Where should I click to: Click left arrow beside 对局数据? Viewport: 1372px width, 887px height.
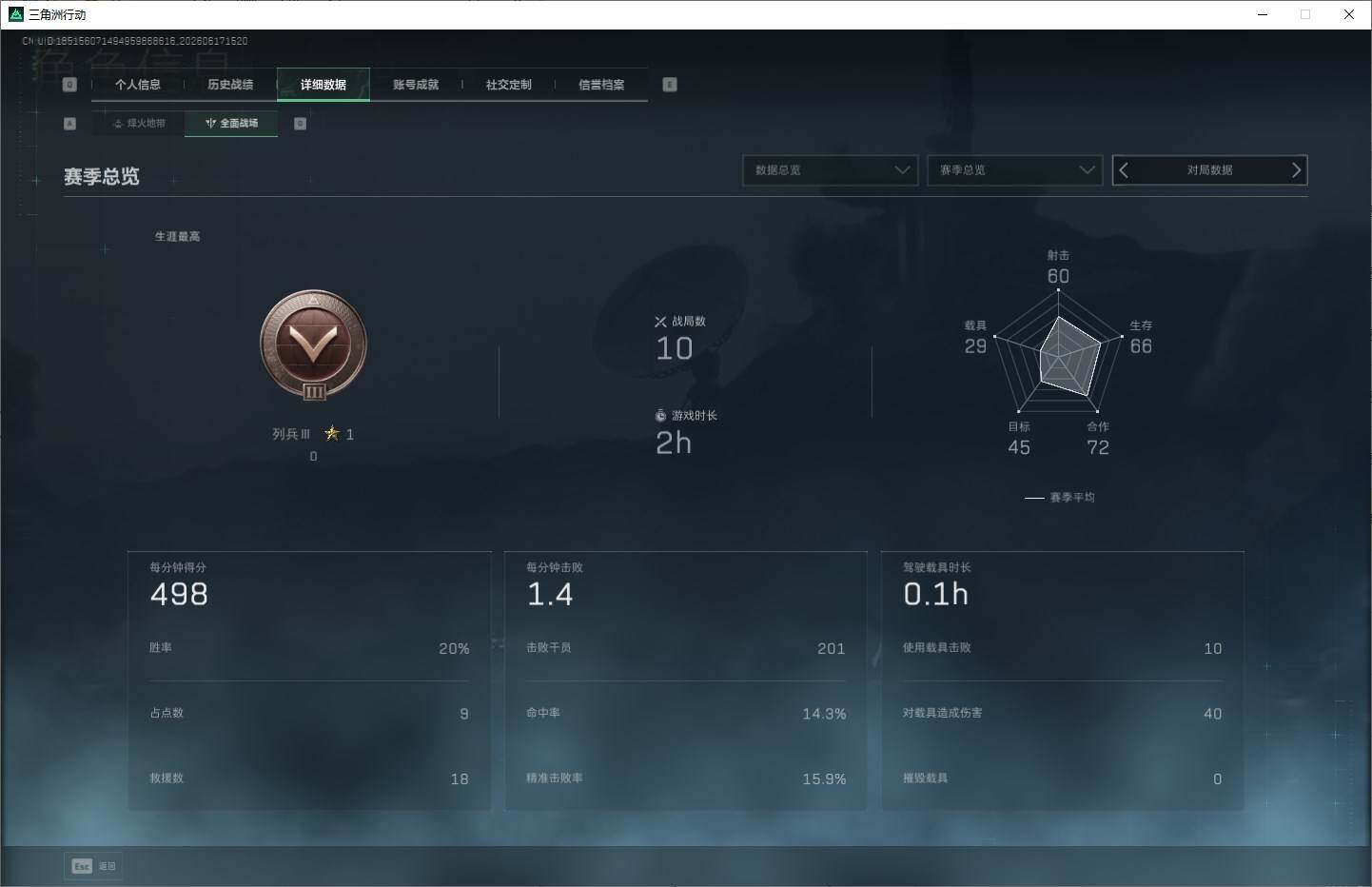tap(1124, 170)
